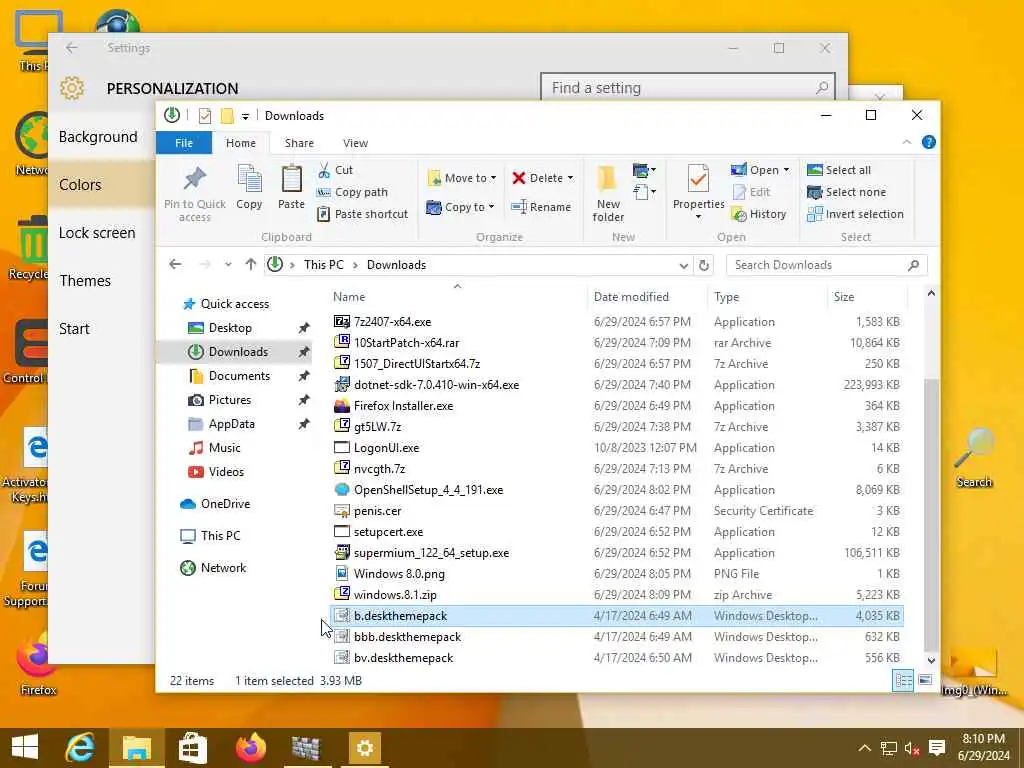This screenshot has height=768, width=1024.
Task: Open Internet Explorer from taskbar
Action: (81, 747)
